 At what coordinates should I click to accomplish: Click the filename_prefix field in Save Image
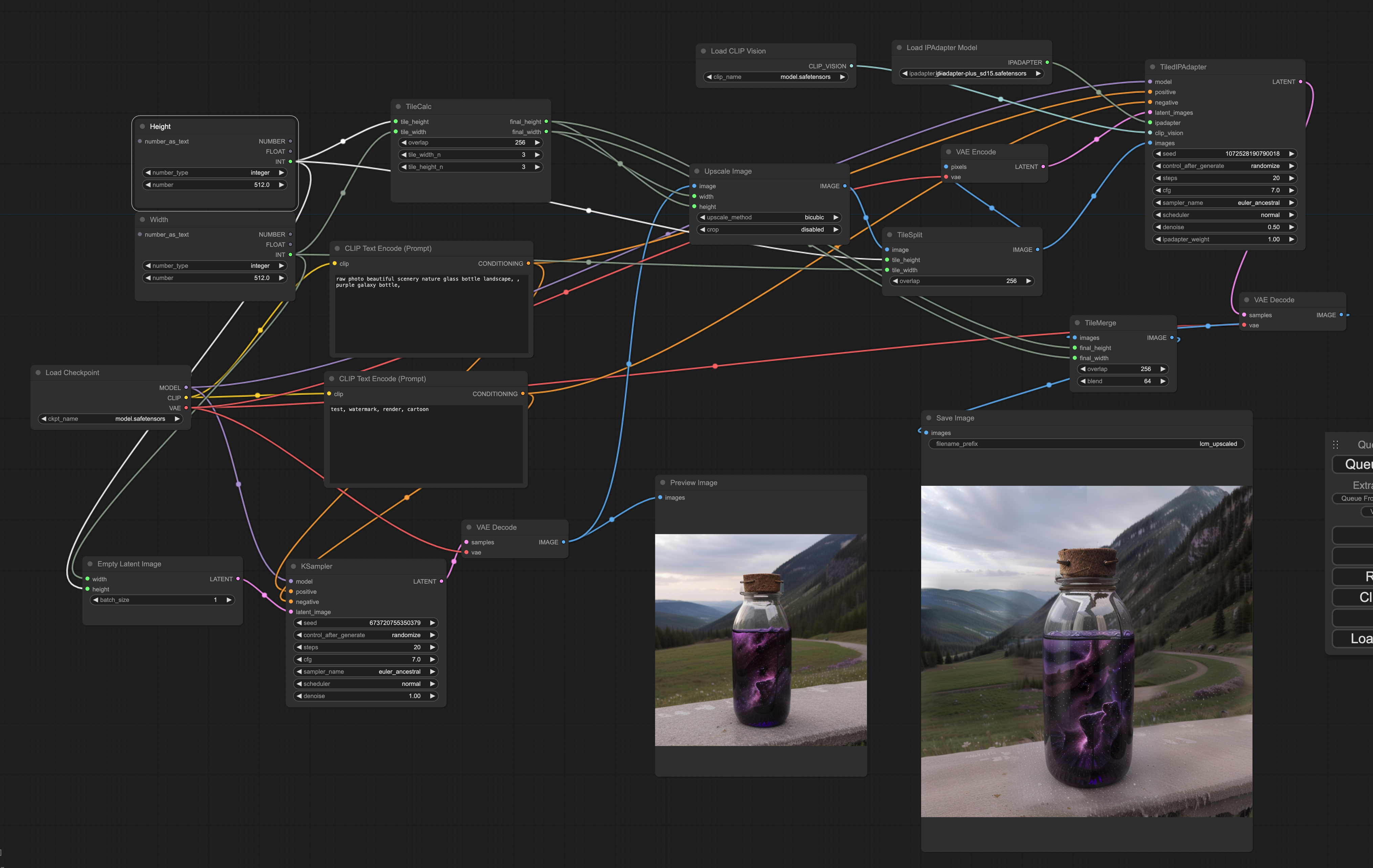point(1086,444)
